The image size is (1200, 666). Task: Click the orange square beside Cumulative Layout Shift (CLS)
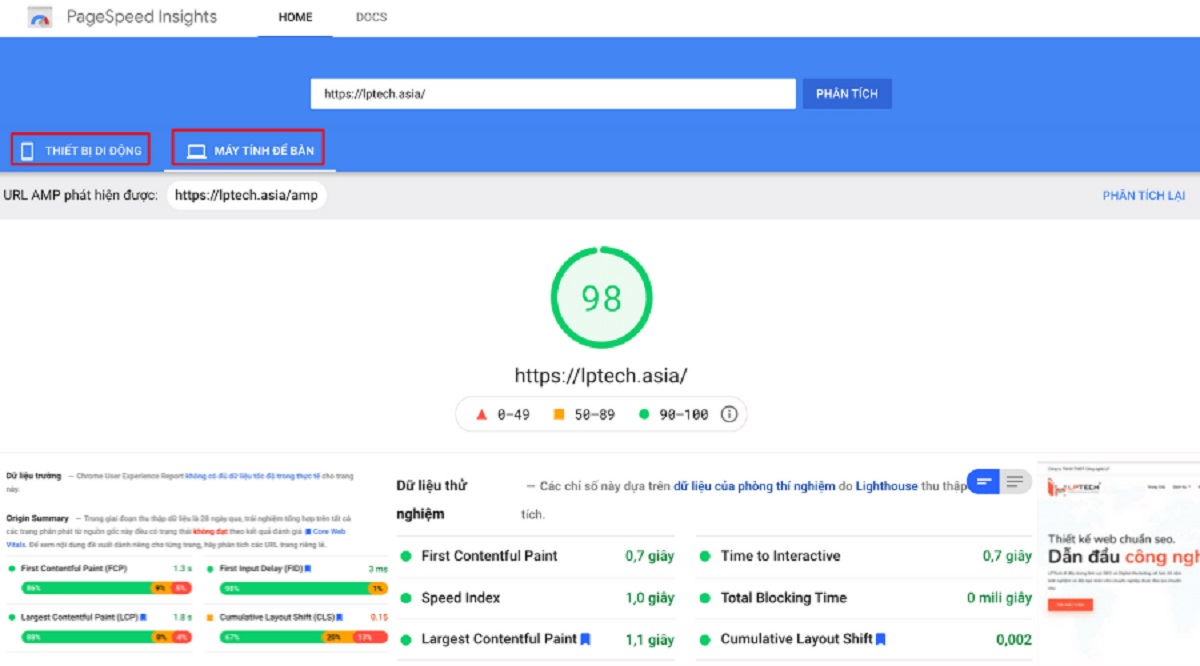pyautogui.click(x=211, y=617)
